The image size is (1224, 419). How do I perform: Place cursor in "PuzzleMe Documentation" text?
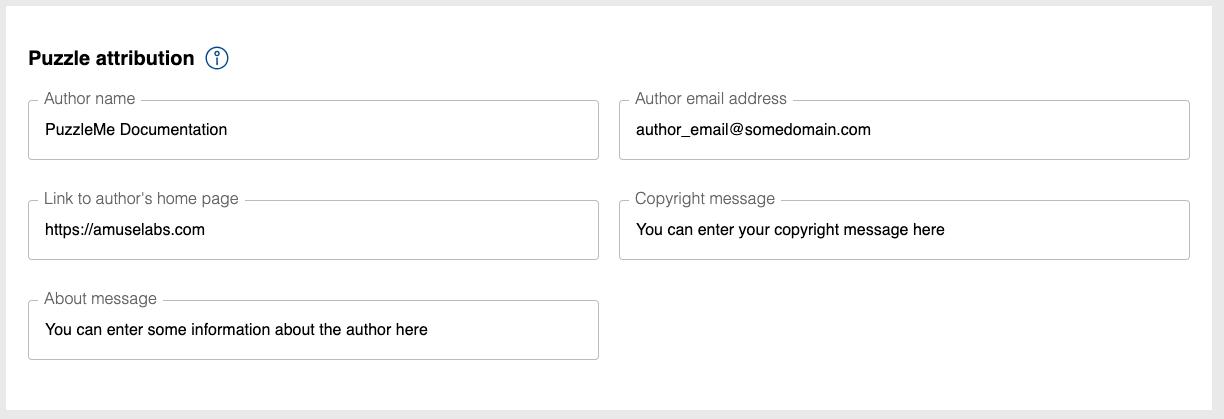point(136,129)
